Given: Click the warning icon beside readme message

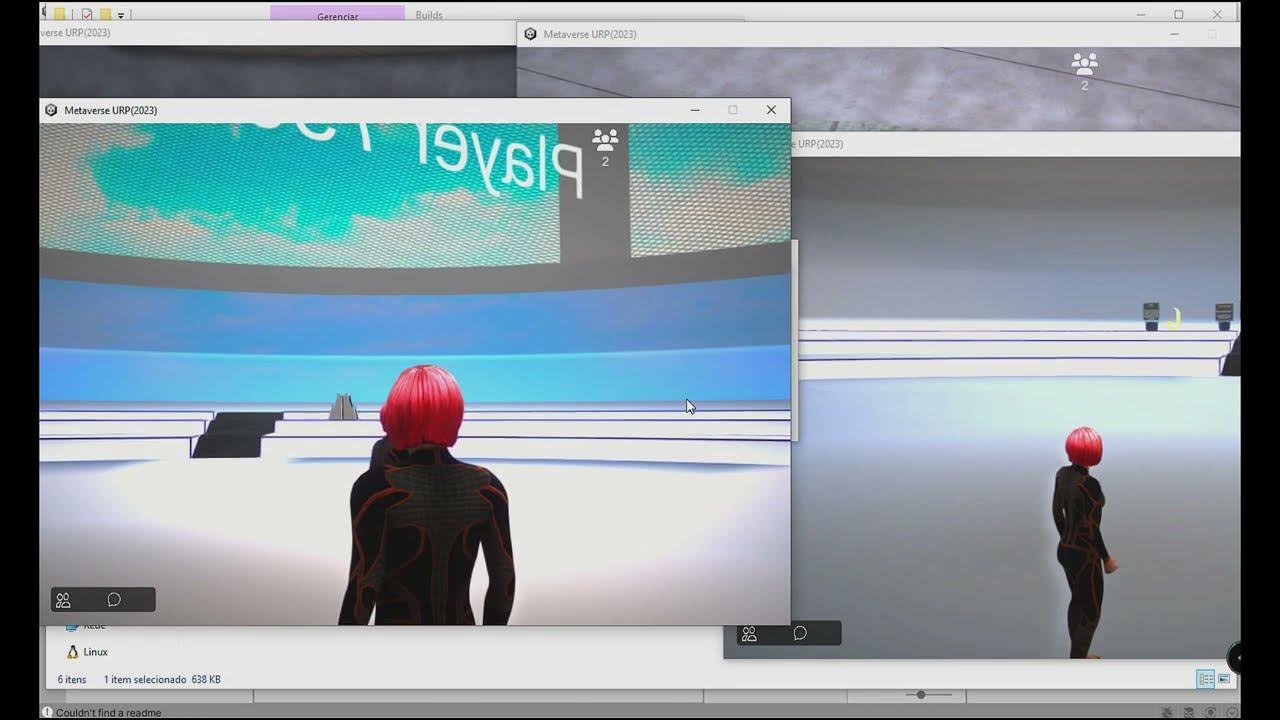Looking at the screenshot, I should [47, 713].
